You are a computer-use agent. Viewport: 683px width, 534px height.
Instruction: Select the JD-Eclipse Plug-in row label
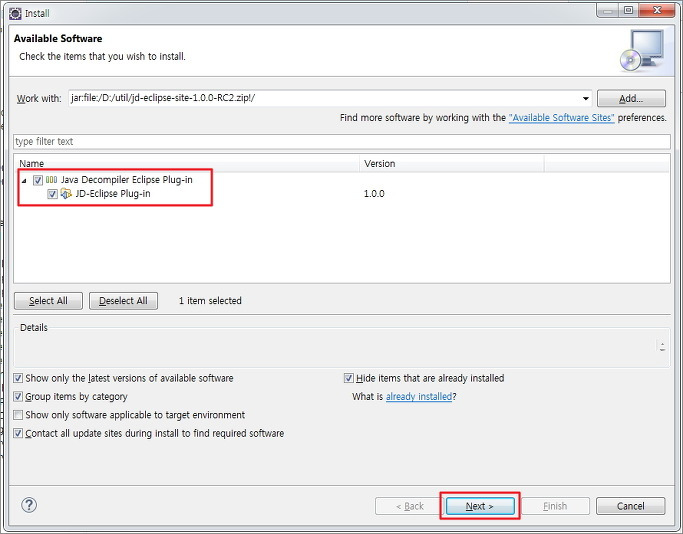(x=113, y=193)
